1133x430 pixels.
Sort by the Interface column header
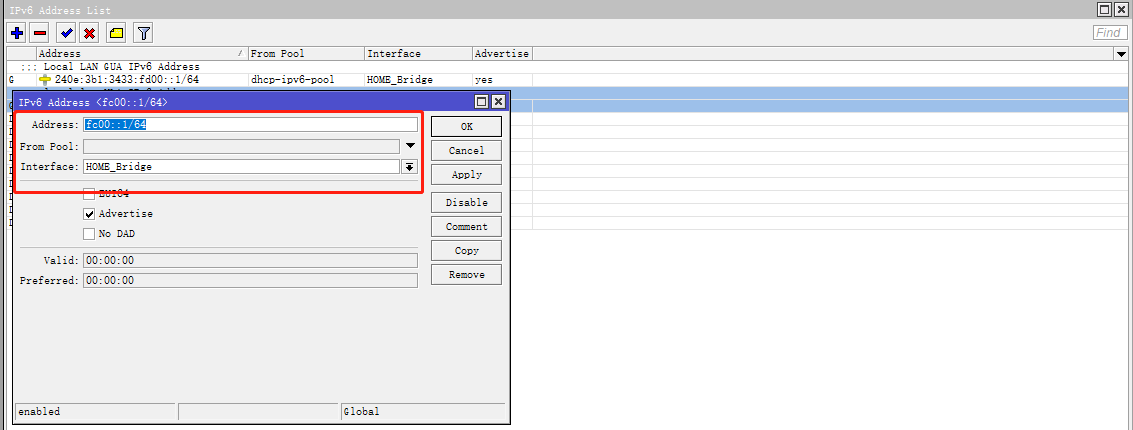(419, 54)
